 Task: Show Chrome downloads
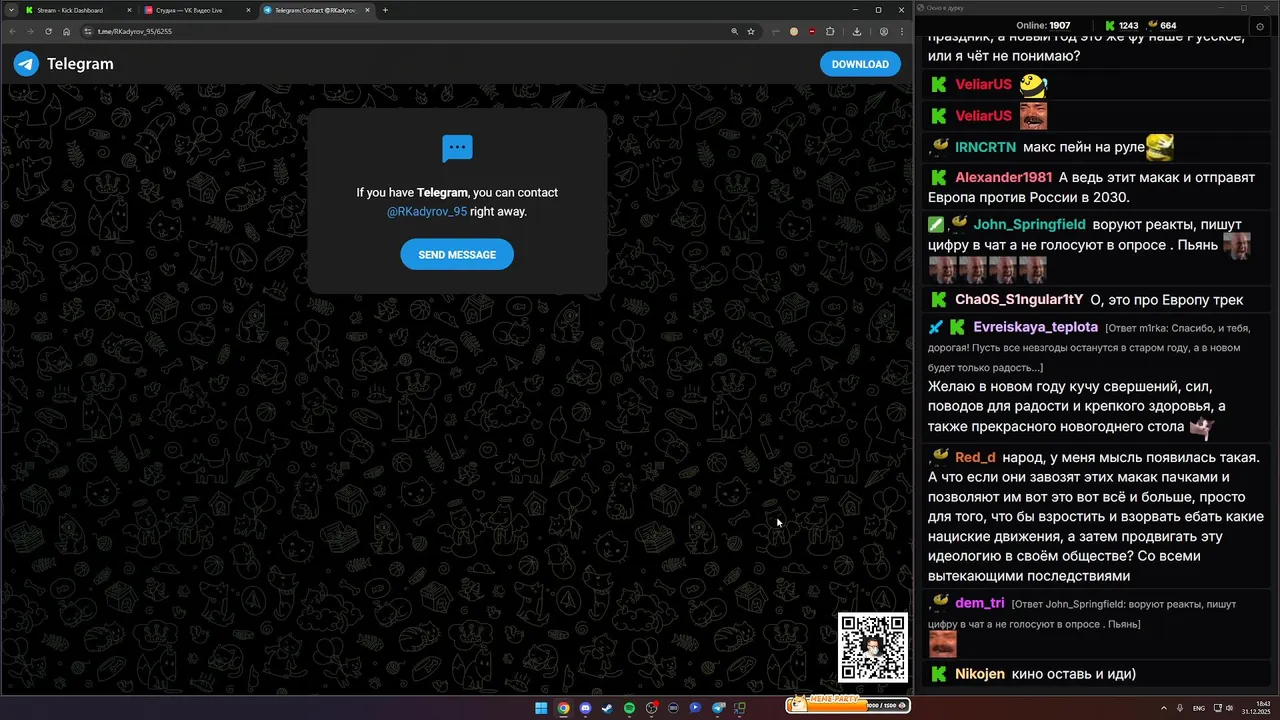[x=858, y=31]
